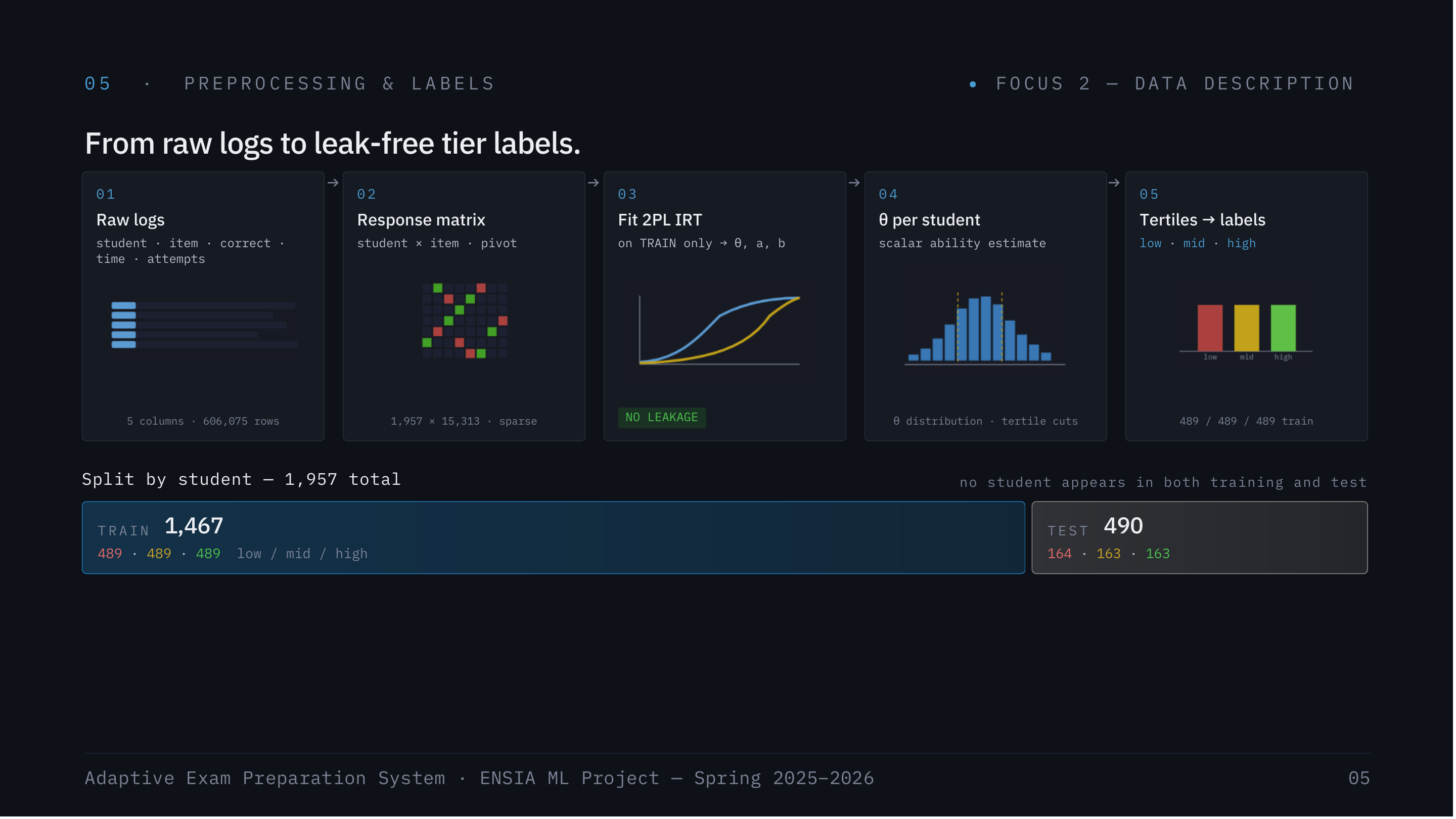Screen dimensions: 1456x819
Task: Click the Response matrix grid graphic
Action: tap(465, 321)
